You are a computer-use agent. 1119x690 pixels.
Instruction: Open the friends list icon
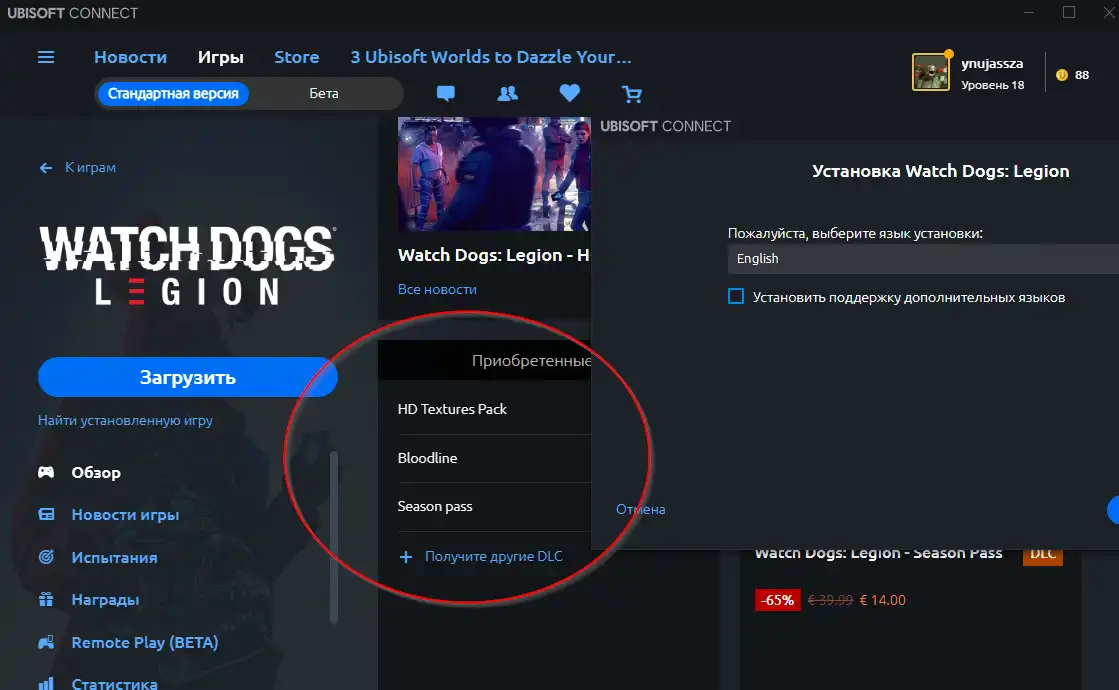click(507, 93)
